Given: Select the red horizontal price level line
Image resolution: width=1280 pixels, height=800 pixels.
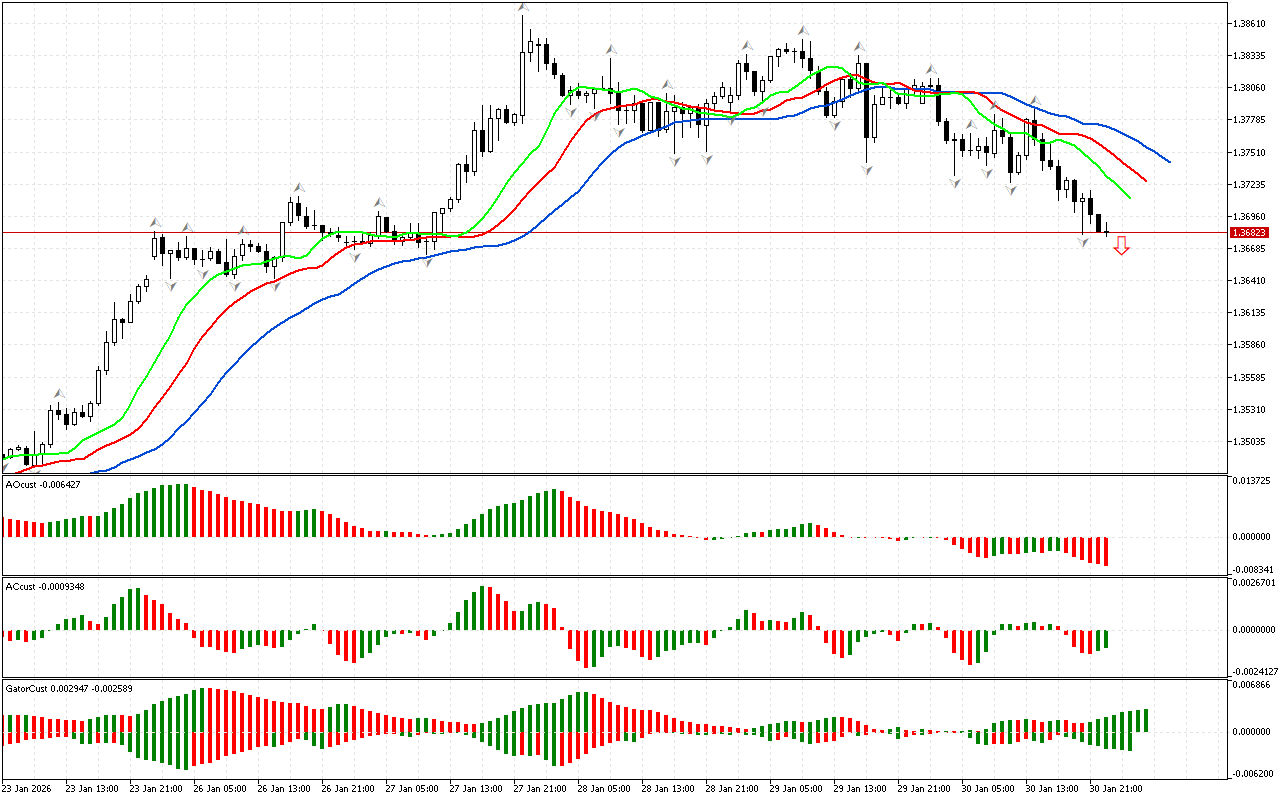Looking at the screenshot, I should (700, 232).
